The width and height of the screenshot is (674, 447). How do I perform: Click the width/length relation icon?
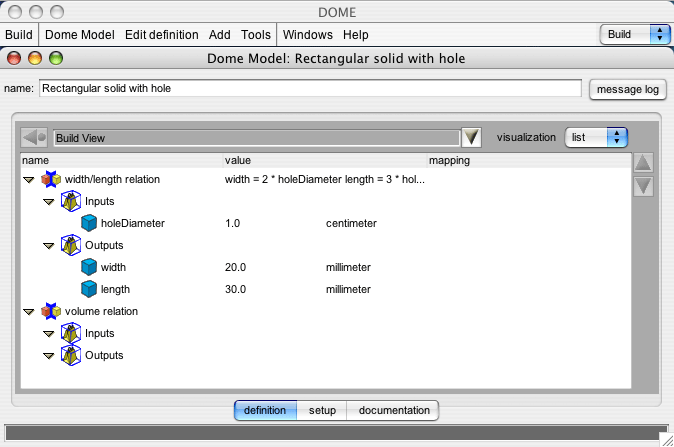pos(51,179)
